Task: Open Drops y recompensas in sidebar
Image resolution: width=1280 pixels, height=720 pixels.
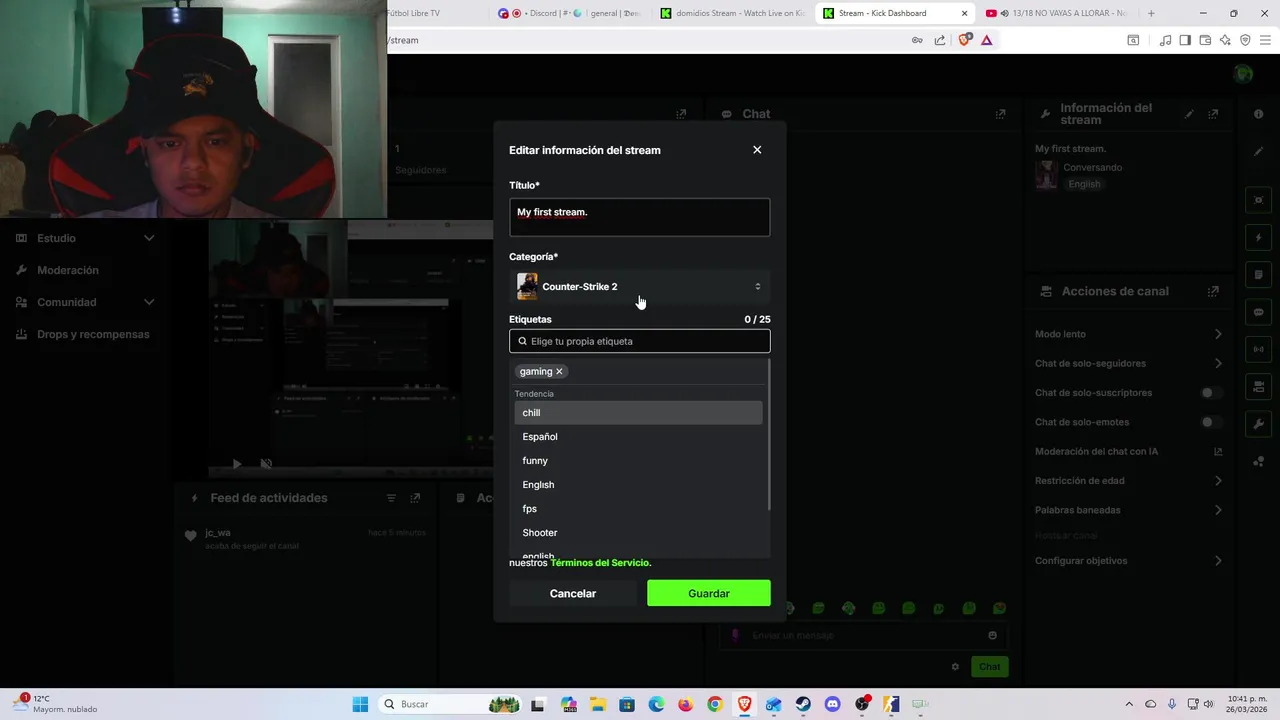Action: [85, 334]
